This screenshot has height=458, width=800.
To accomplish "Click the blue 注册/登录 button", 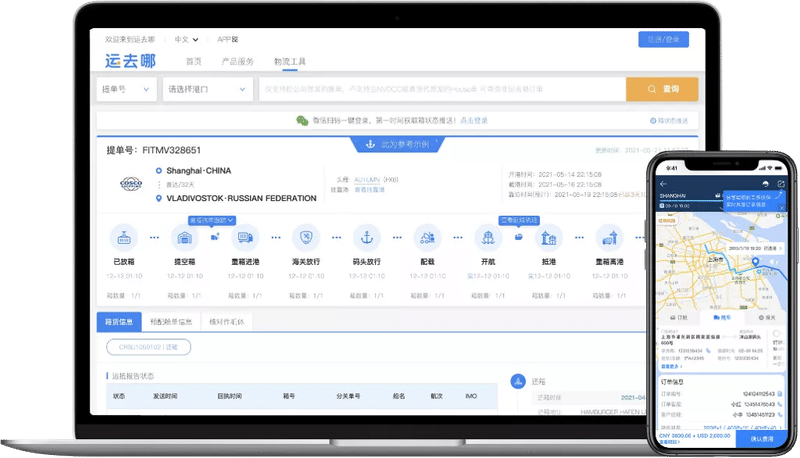I will [x=663, y=39].
